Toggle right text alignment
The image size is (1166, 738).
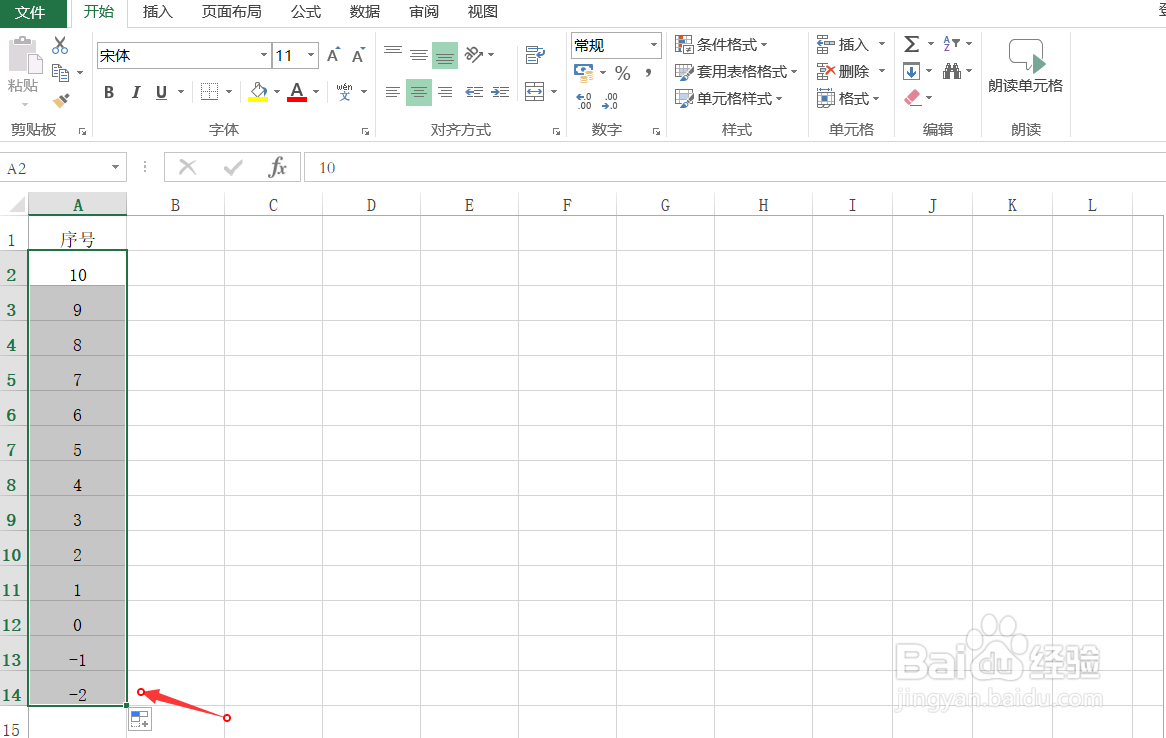445,92
